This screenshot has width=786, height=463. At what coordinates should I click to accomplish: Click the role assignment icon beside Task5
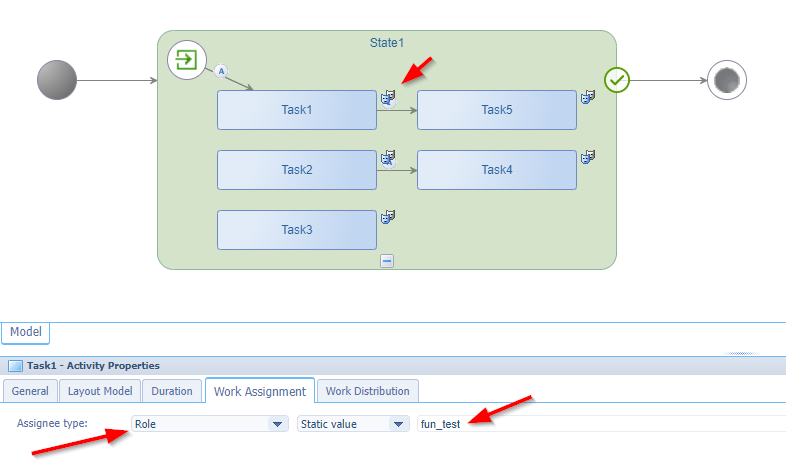click(x=588, y=98)
